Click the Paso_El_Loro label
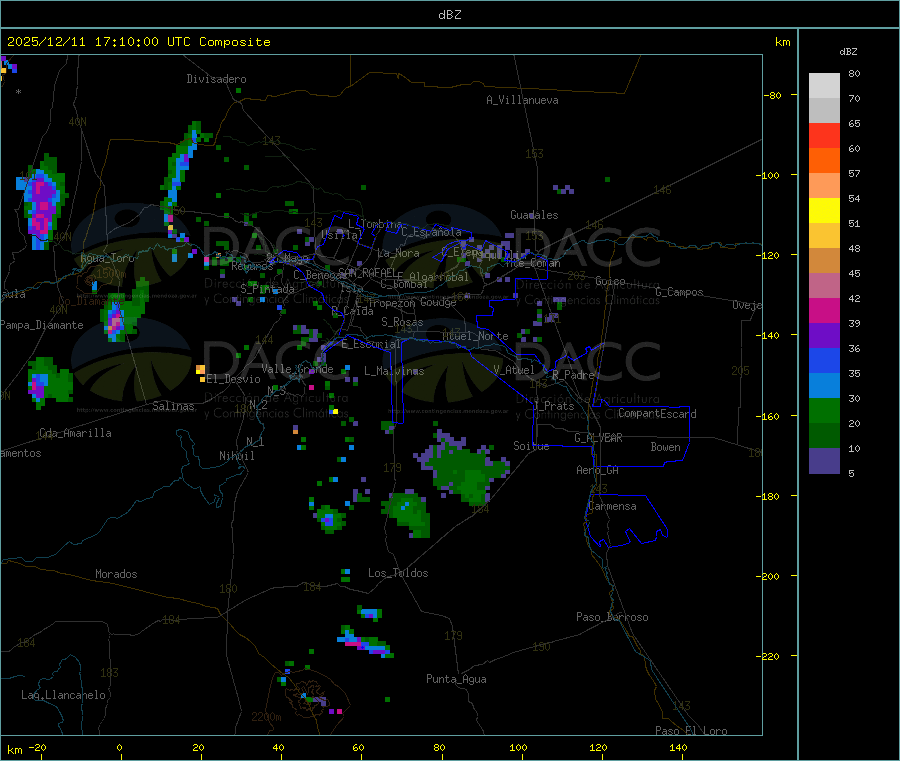900x761 pixels. tap(691, 731)
